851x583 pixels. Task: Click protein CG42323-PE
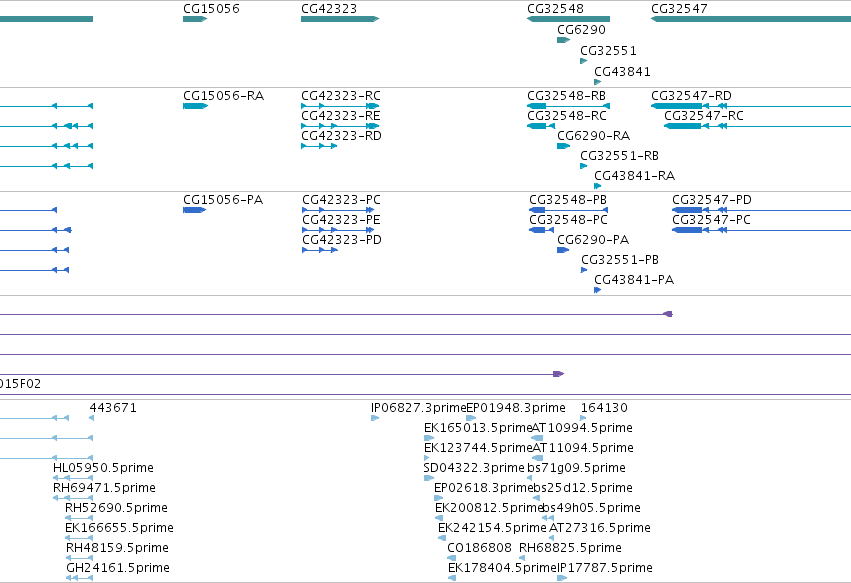coord(338,230)
